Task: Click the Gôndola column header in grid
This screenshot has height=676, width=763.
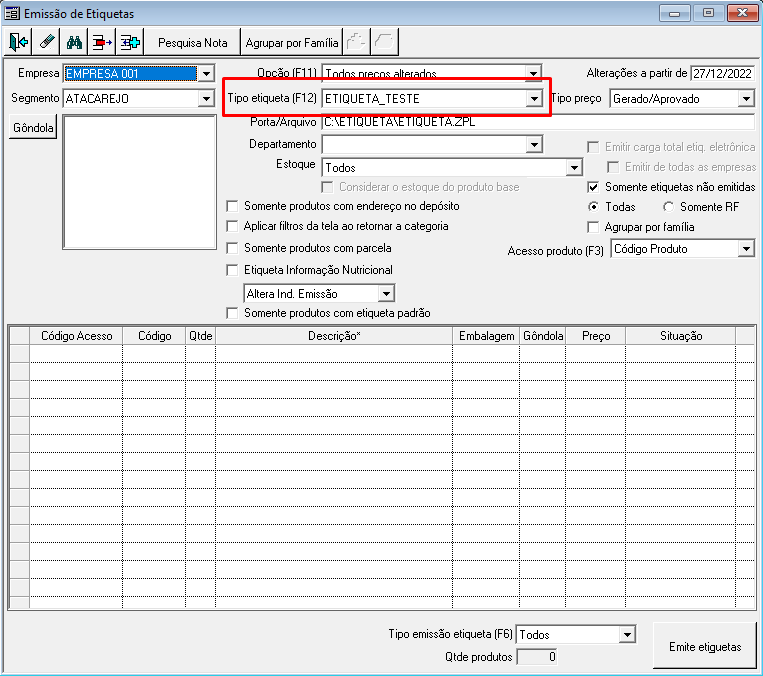Action: (543, 336)
